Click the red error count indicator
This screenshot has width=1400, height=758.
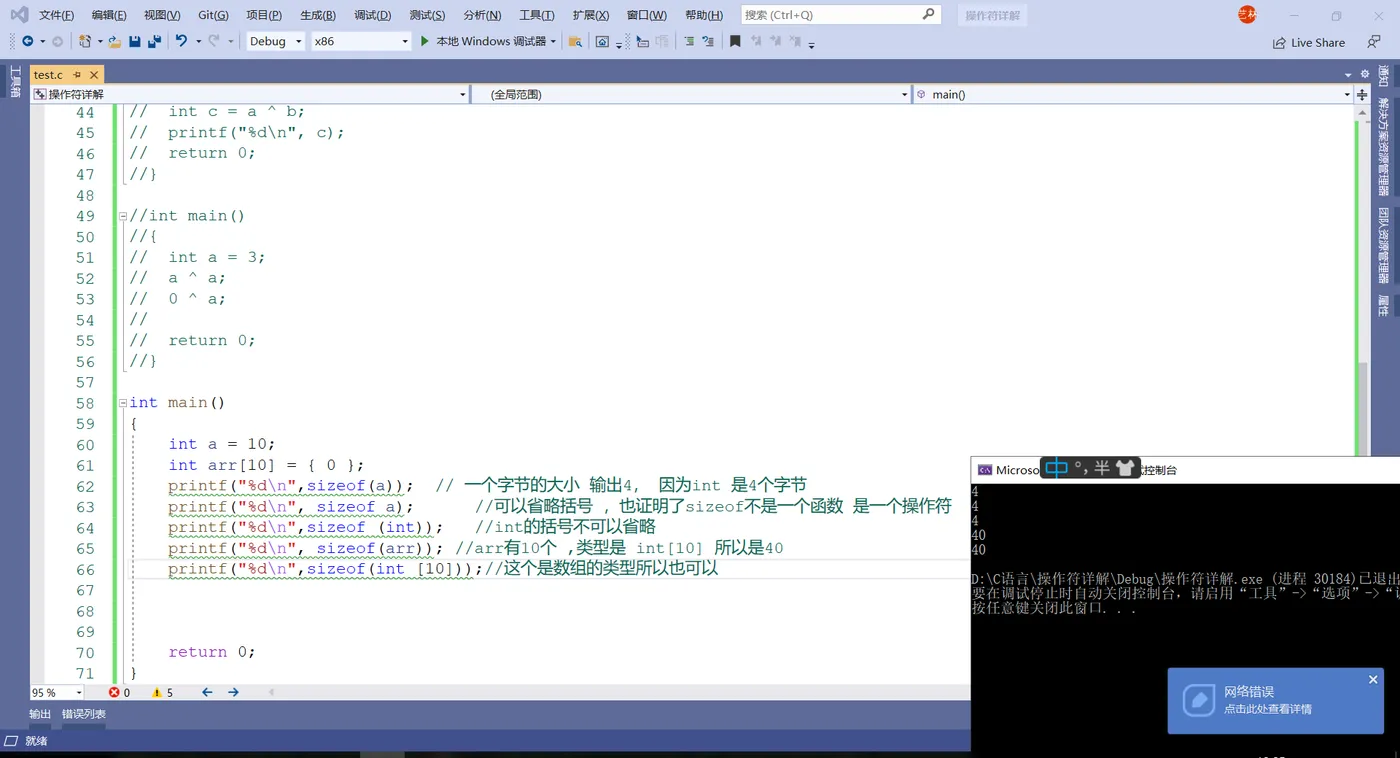pos(119,692)
